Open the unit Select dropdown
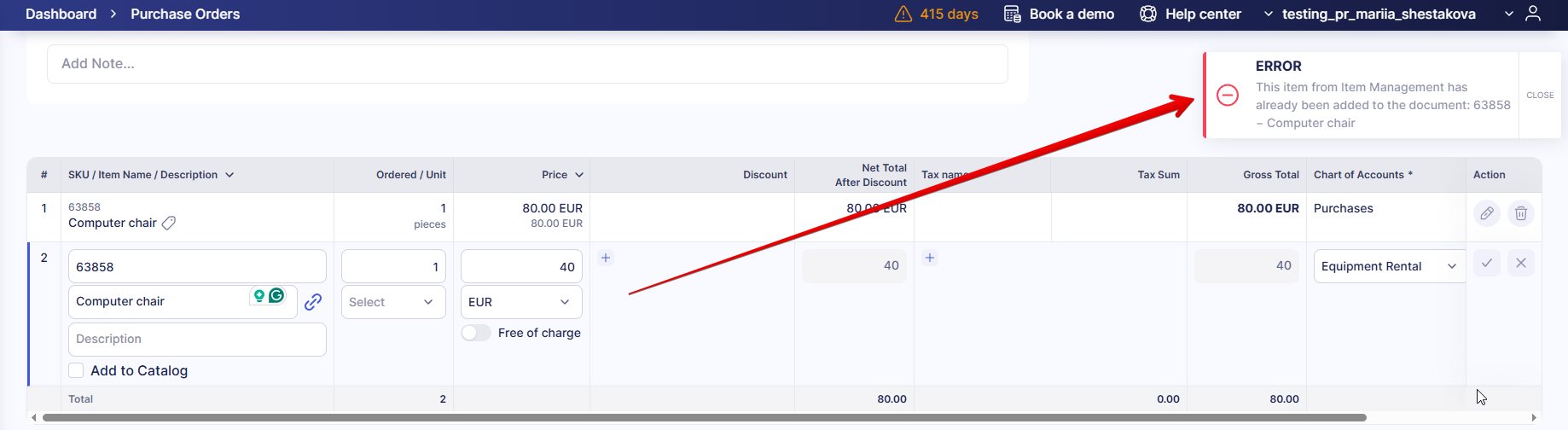Viewport: 1568px width, 430px height. point(392,302)
